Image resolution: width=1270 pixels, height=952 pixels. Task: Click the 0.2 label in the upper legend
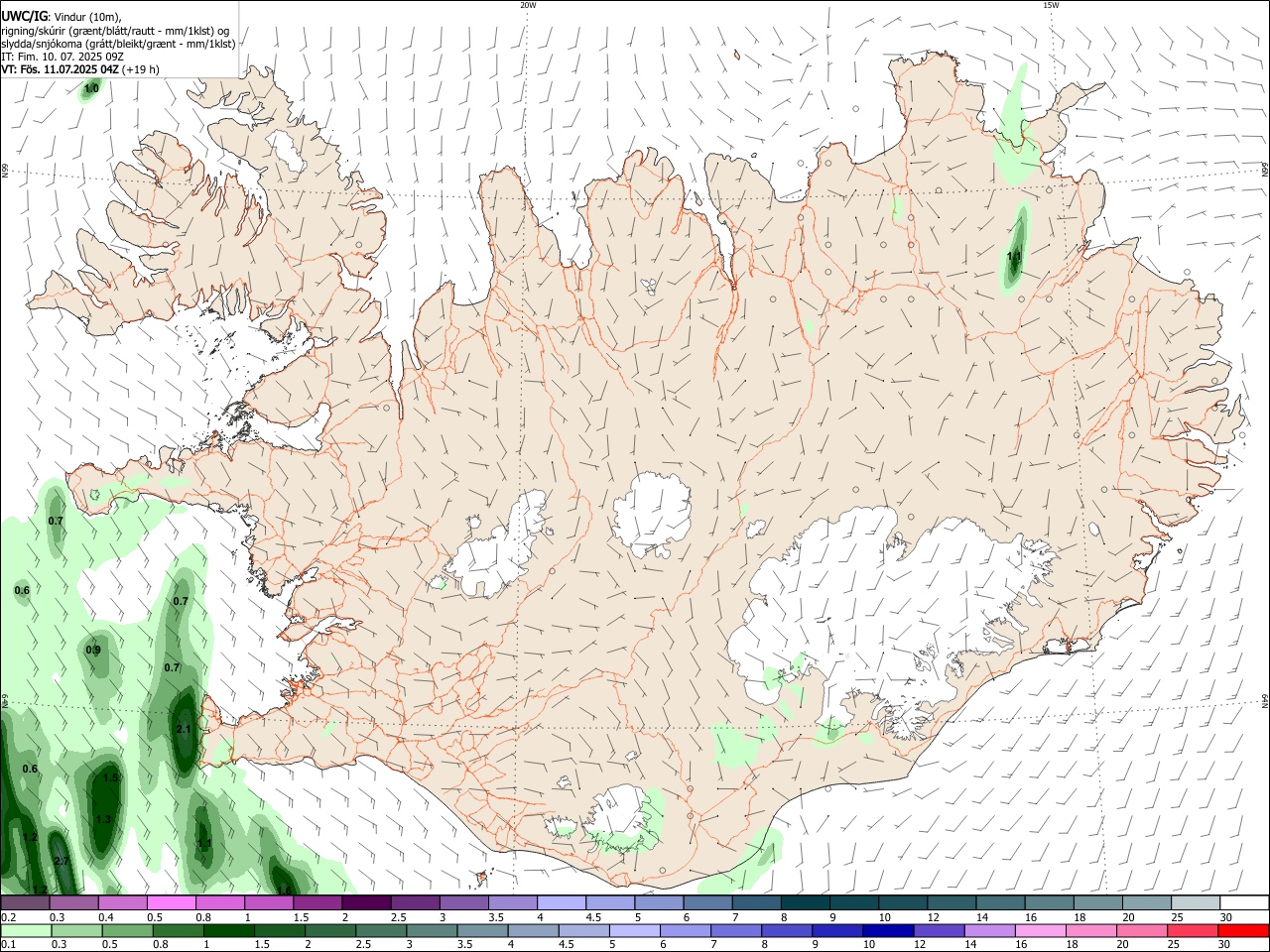tap(8, 917)
